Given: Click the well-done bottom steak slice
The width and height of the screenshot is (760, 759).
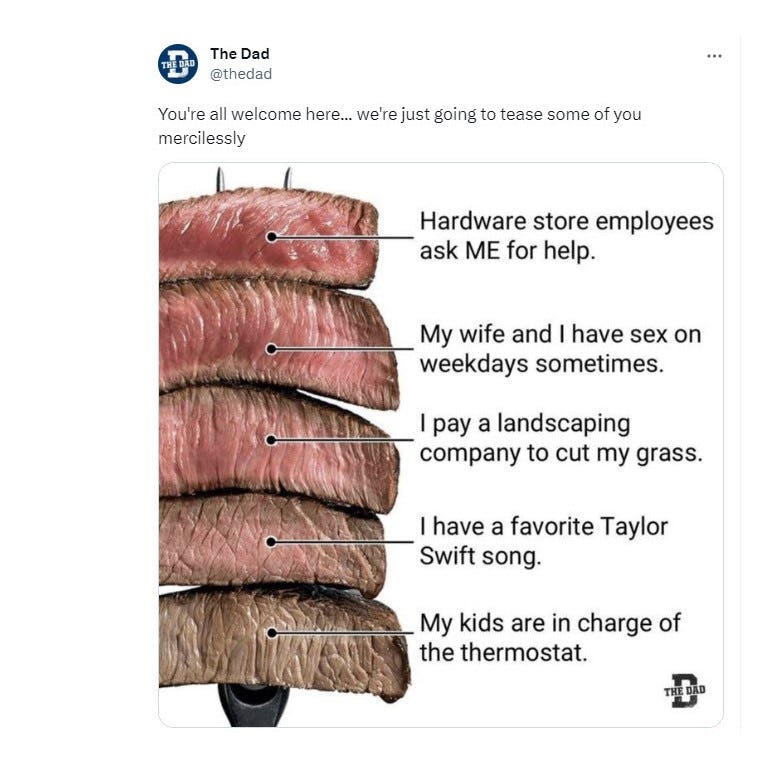Looking at the screenshot, I should click(220, 635).
